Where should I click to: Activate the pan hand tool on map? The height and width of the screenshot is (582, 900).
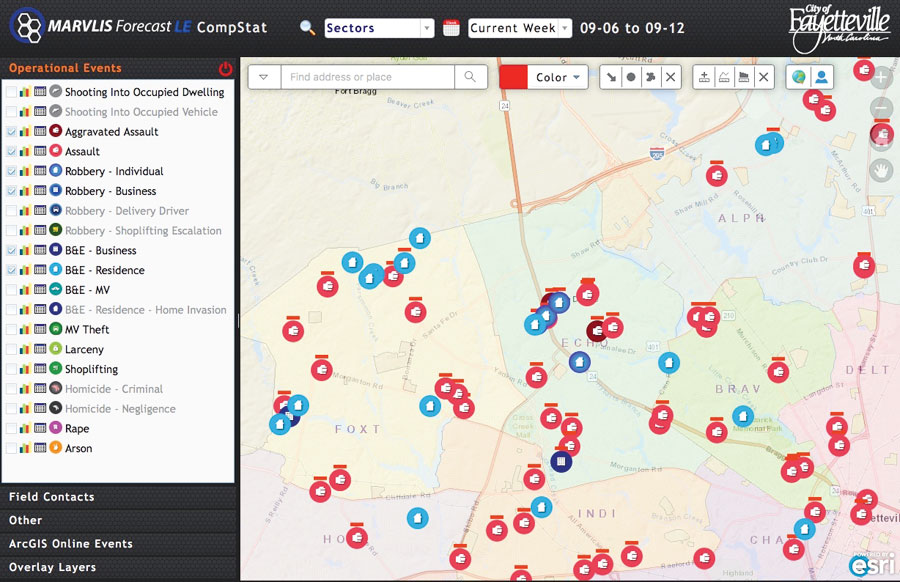point(881,170)
